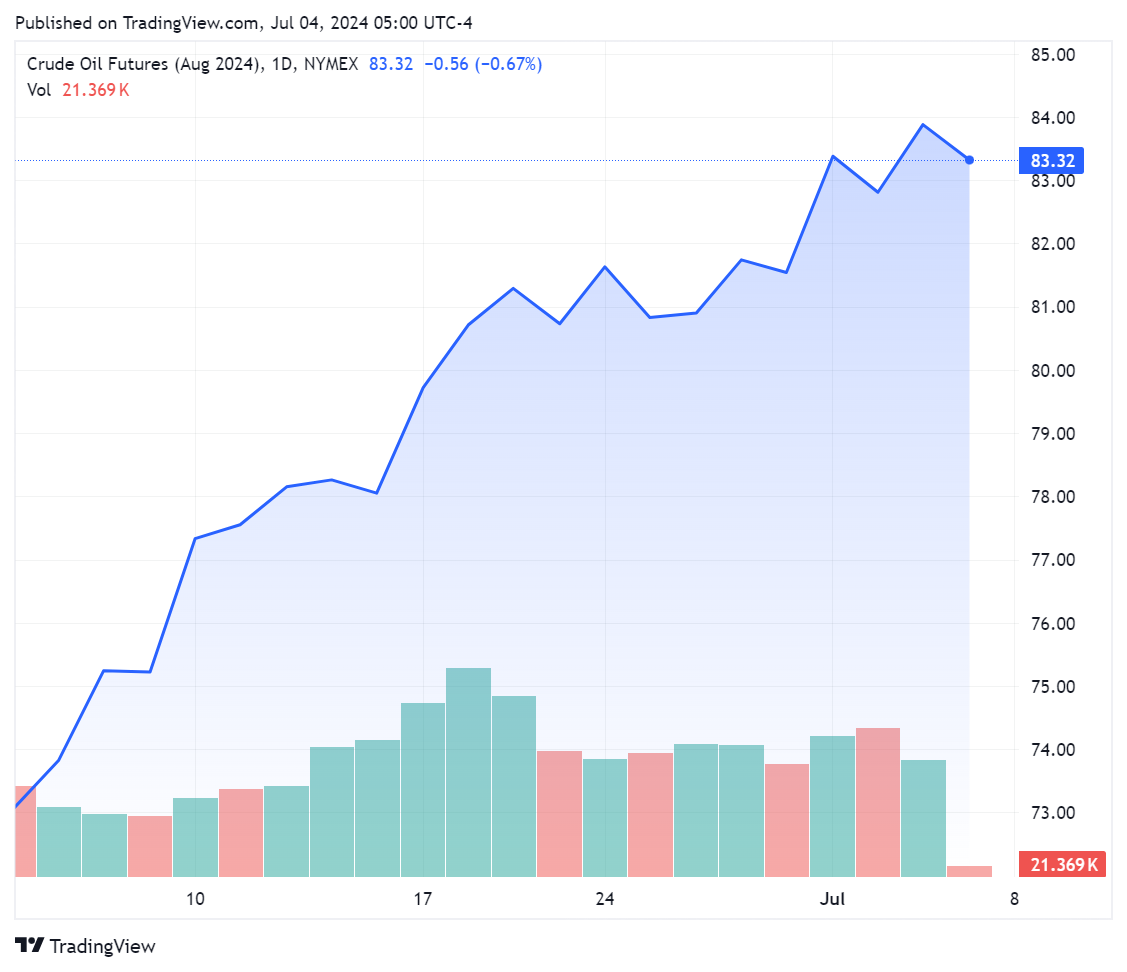Click the Vol indicator label
The width and height of the screenshot is (1127, 972).
coord(39,90)
